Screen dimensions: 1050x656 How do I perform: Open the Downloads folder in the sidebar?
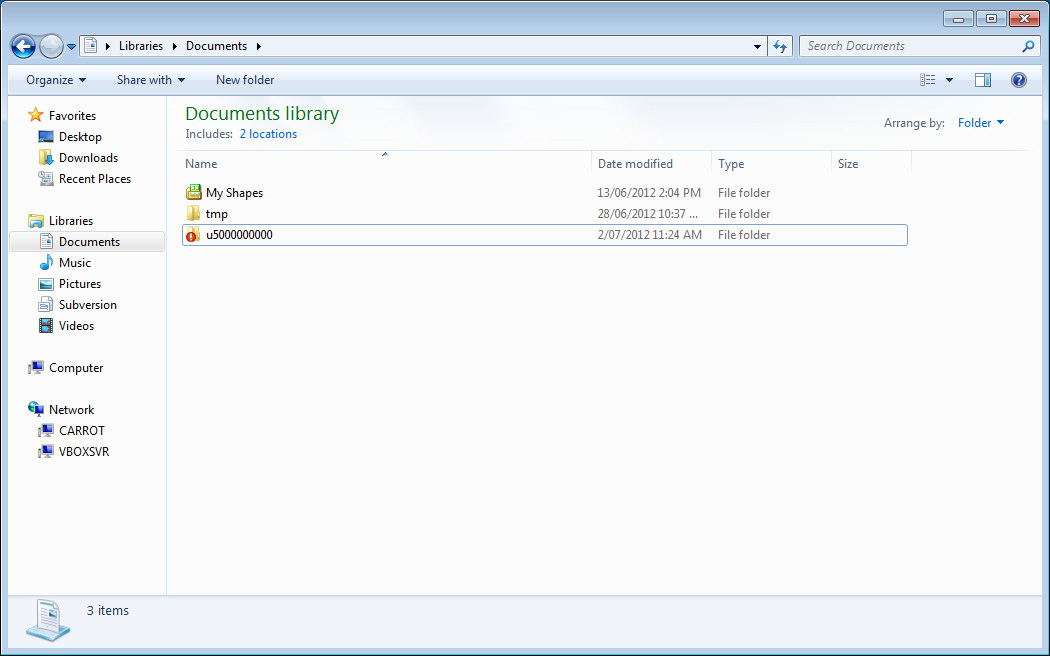[x=88, y=157]
